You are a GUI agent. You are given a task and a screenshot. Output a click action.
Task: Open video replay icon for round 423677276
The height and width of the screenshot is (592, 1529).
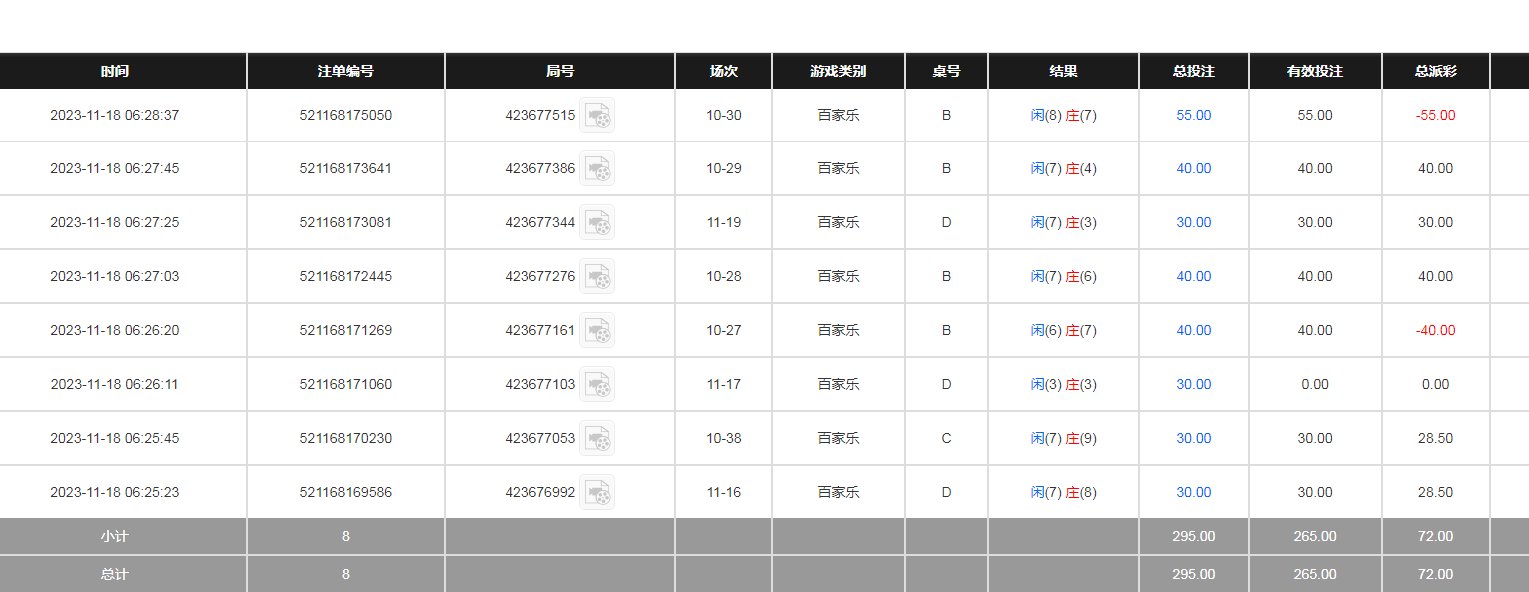(597, 277)
